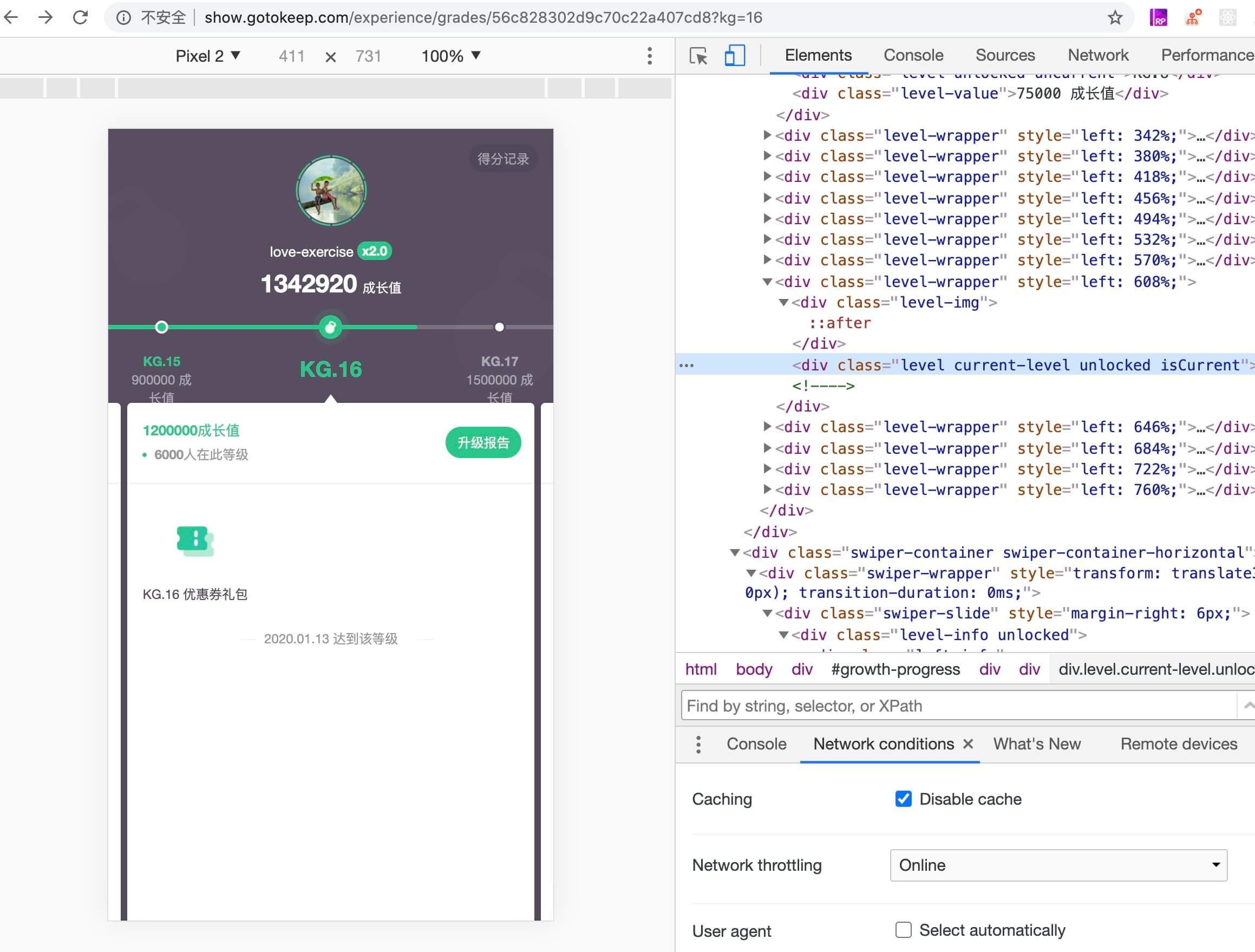Toggle the Disable cache checkbox
This screenshot has width=1255, height=952.
(901, 799)
